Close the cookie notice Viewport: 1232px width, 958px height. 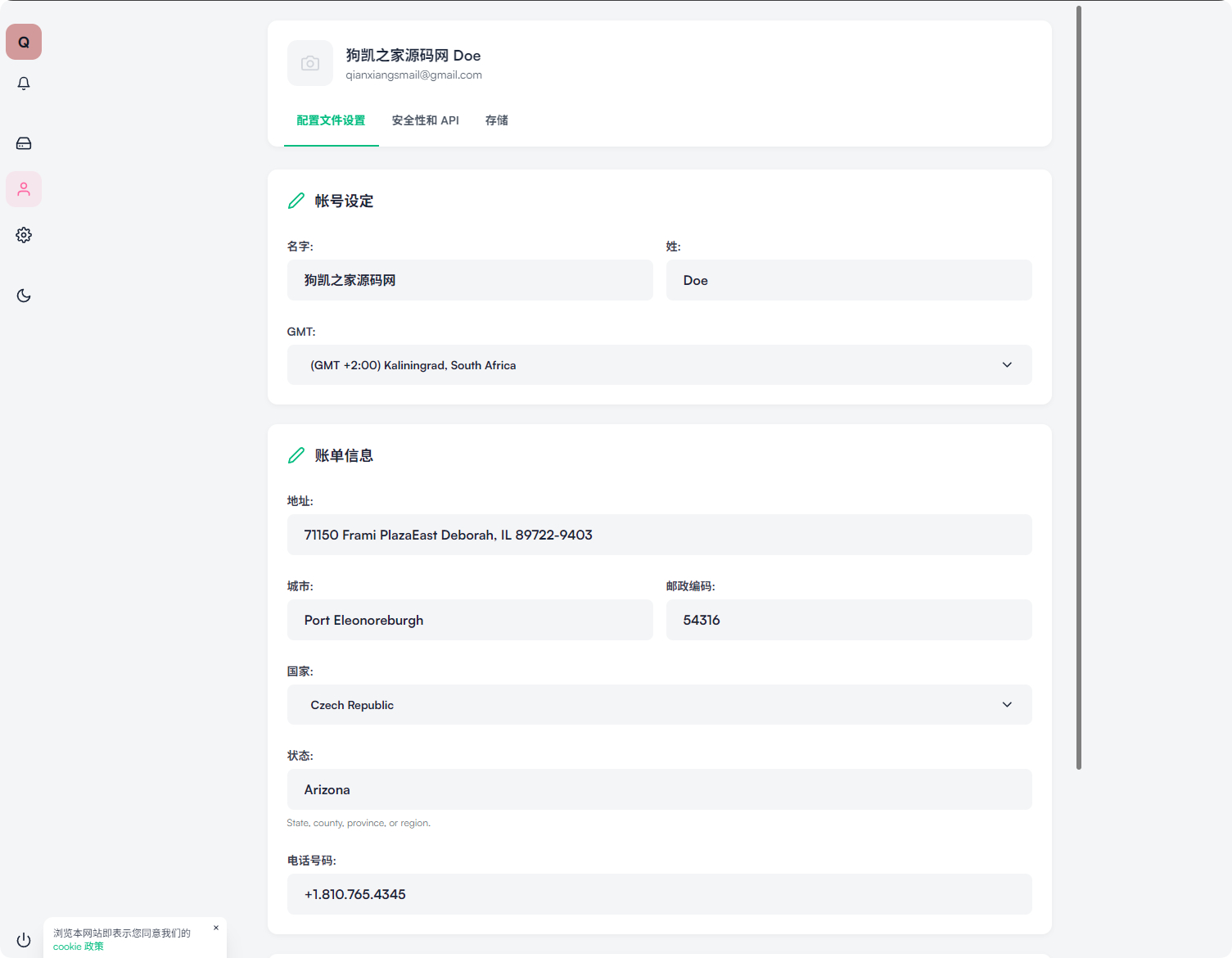(216, 928)
